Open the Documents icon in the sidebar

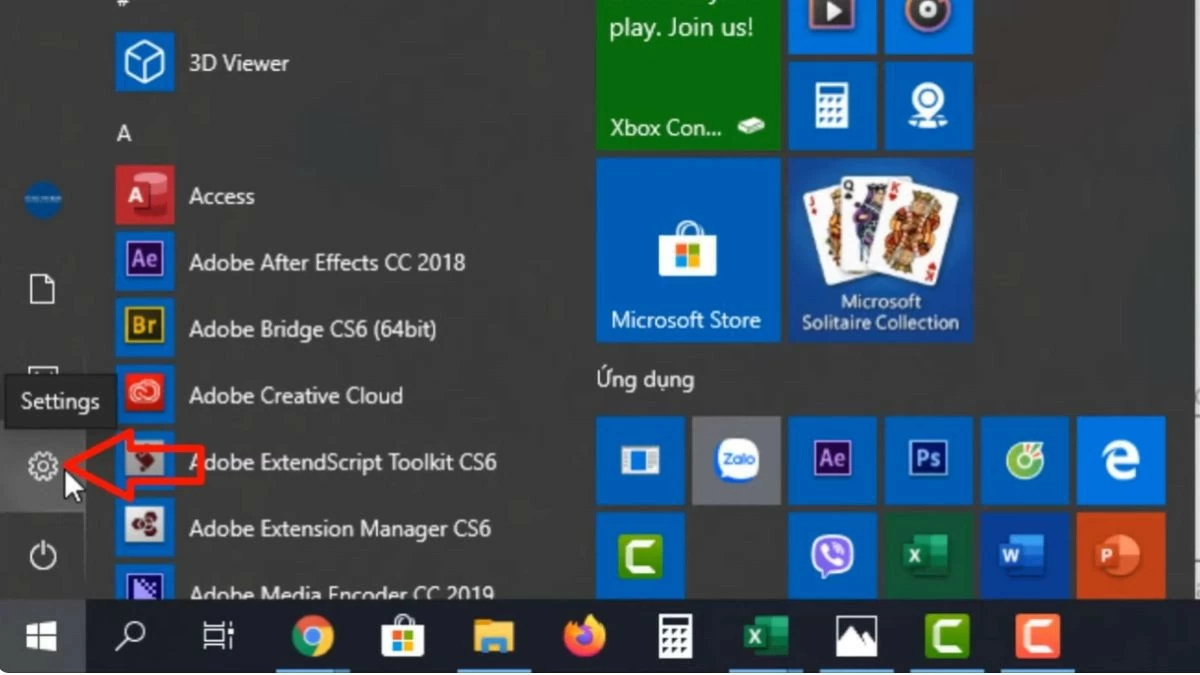pos(42,290)
